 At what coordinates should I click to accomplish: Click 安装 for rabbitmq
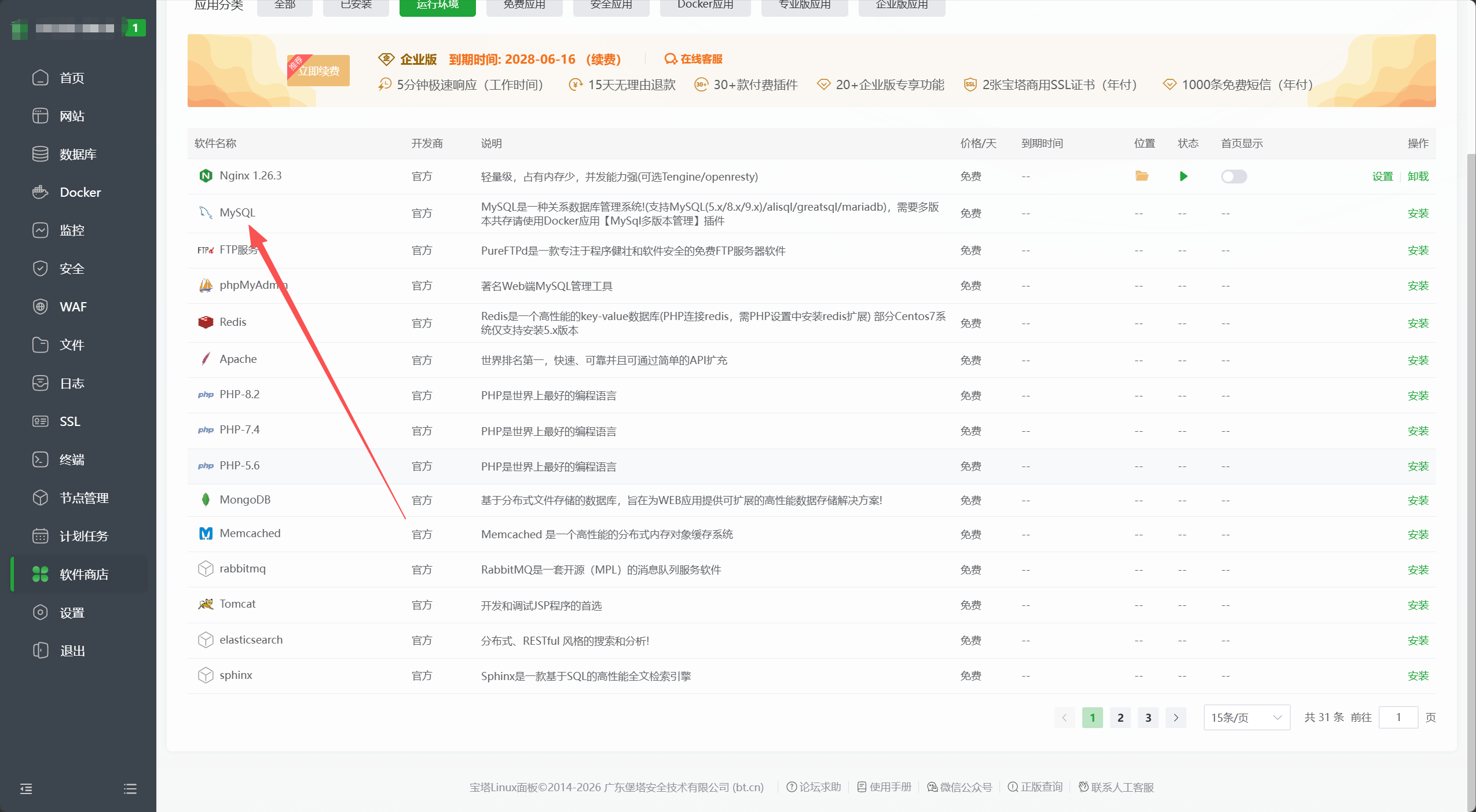click(1418, 570)
